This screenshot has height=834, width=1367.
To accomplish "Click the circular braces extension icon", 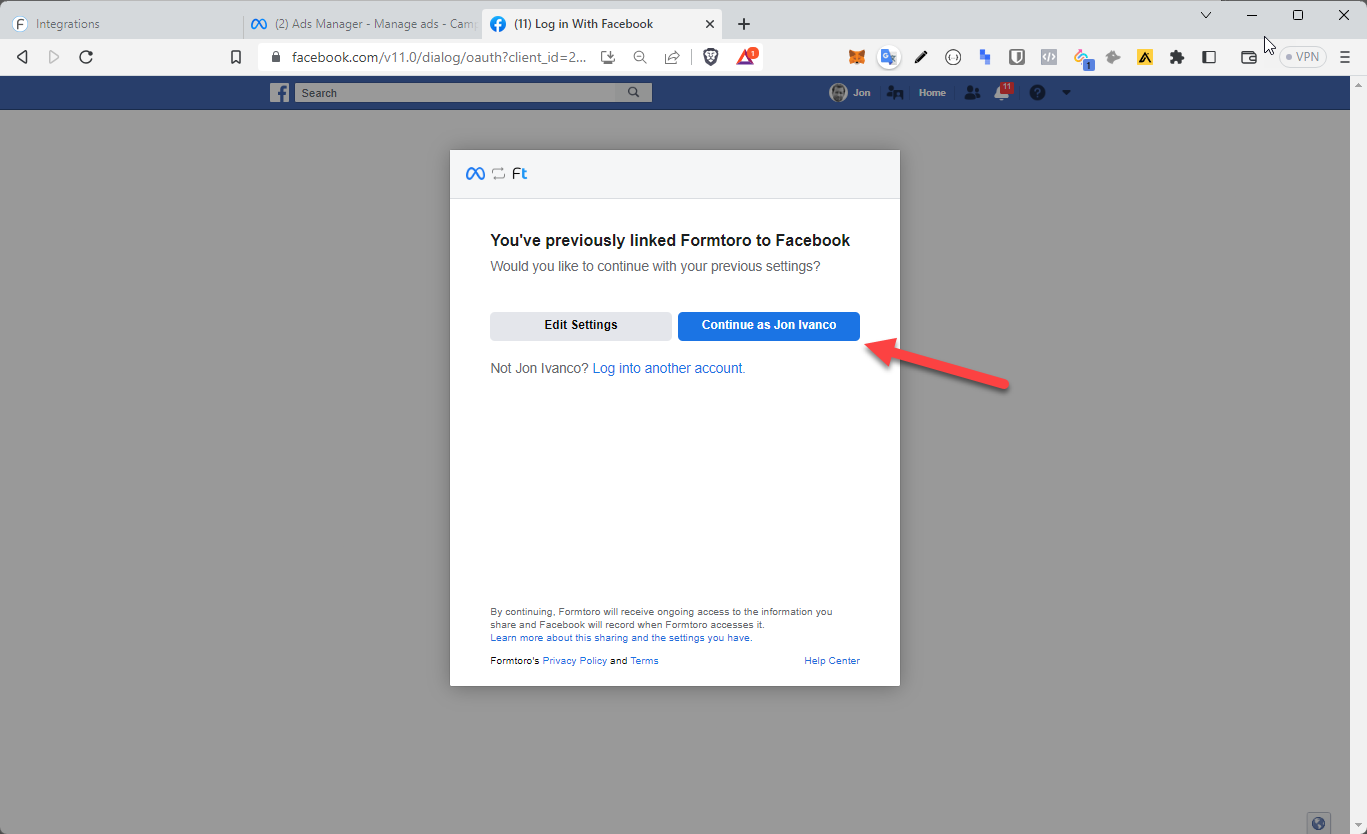I will (x=953, y=57).
